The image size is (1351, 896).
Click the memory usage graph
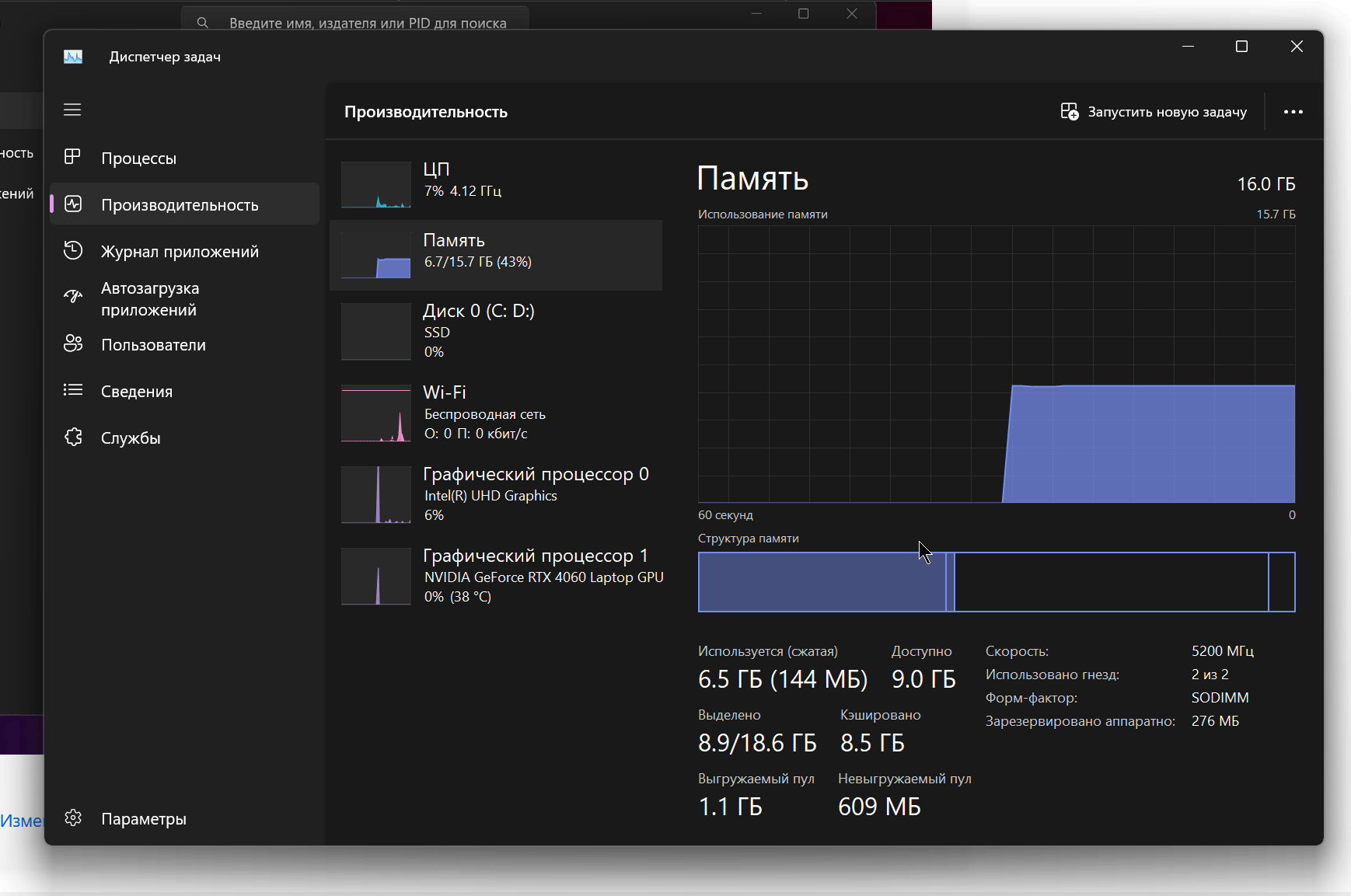[997, 364]
